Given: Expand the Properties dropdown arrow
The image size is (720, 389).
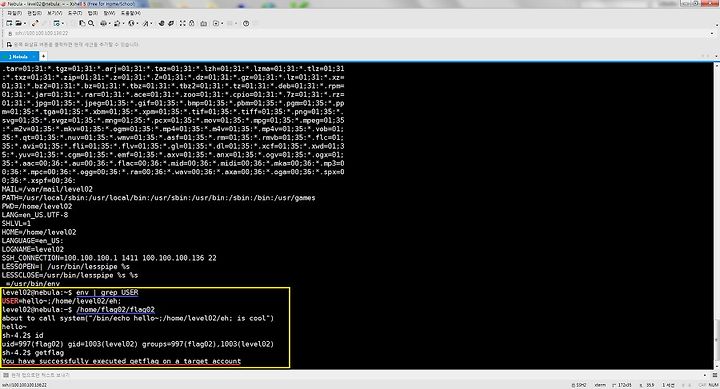Looking at the screenshot, I should point(63,23).
